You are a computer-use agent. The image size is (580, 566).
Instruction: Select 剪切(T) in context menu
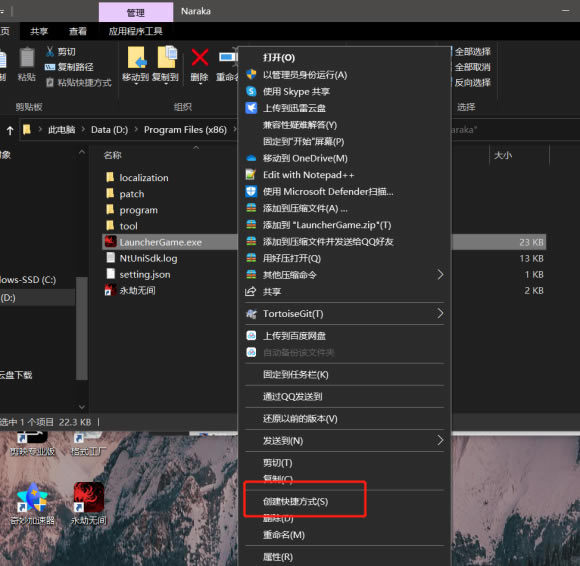344,462
